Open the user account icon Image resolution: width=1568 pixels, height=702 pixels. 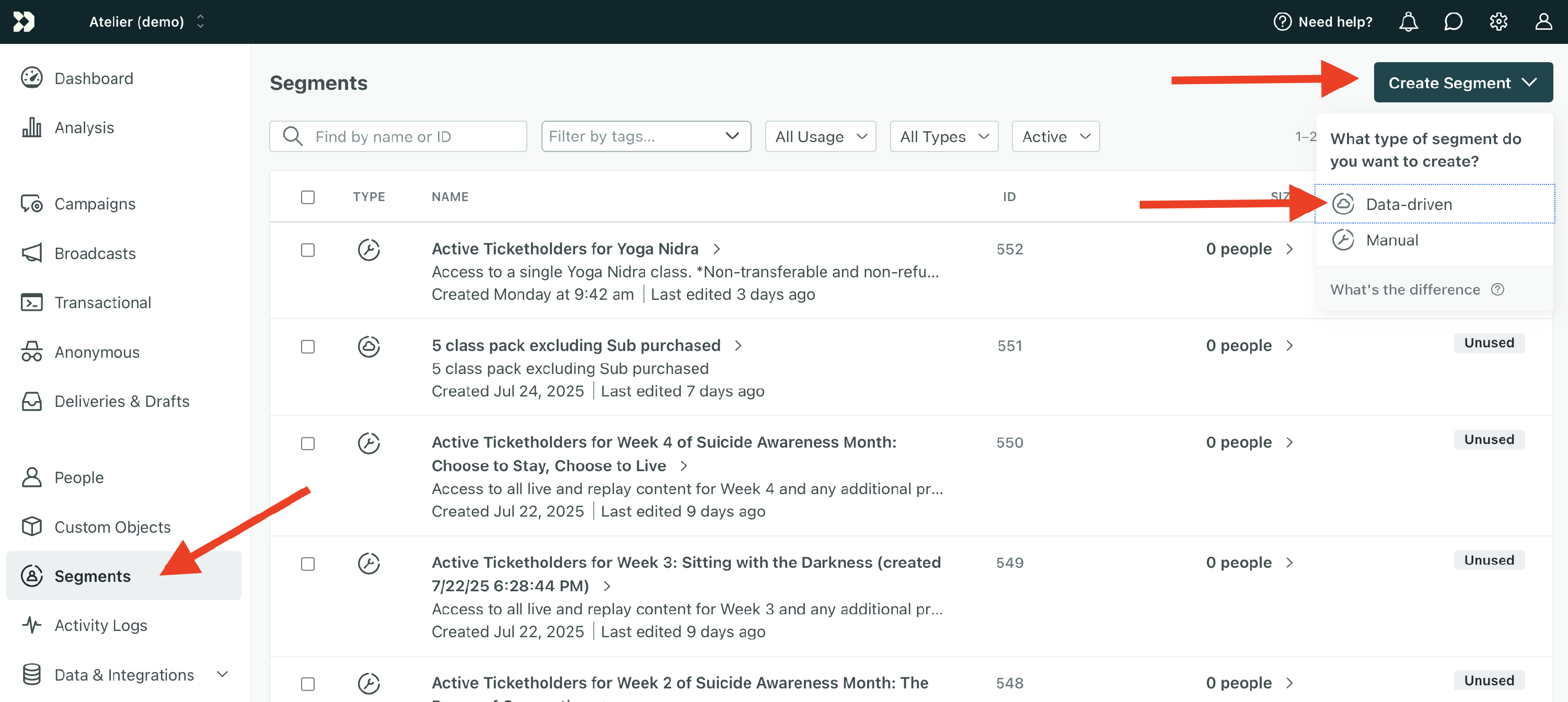[x=1543, y=22]
